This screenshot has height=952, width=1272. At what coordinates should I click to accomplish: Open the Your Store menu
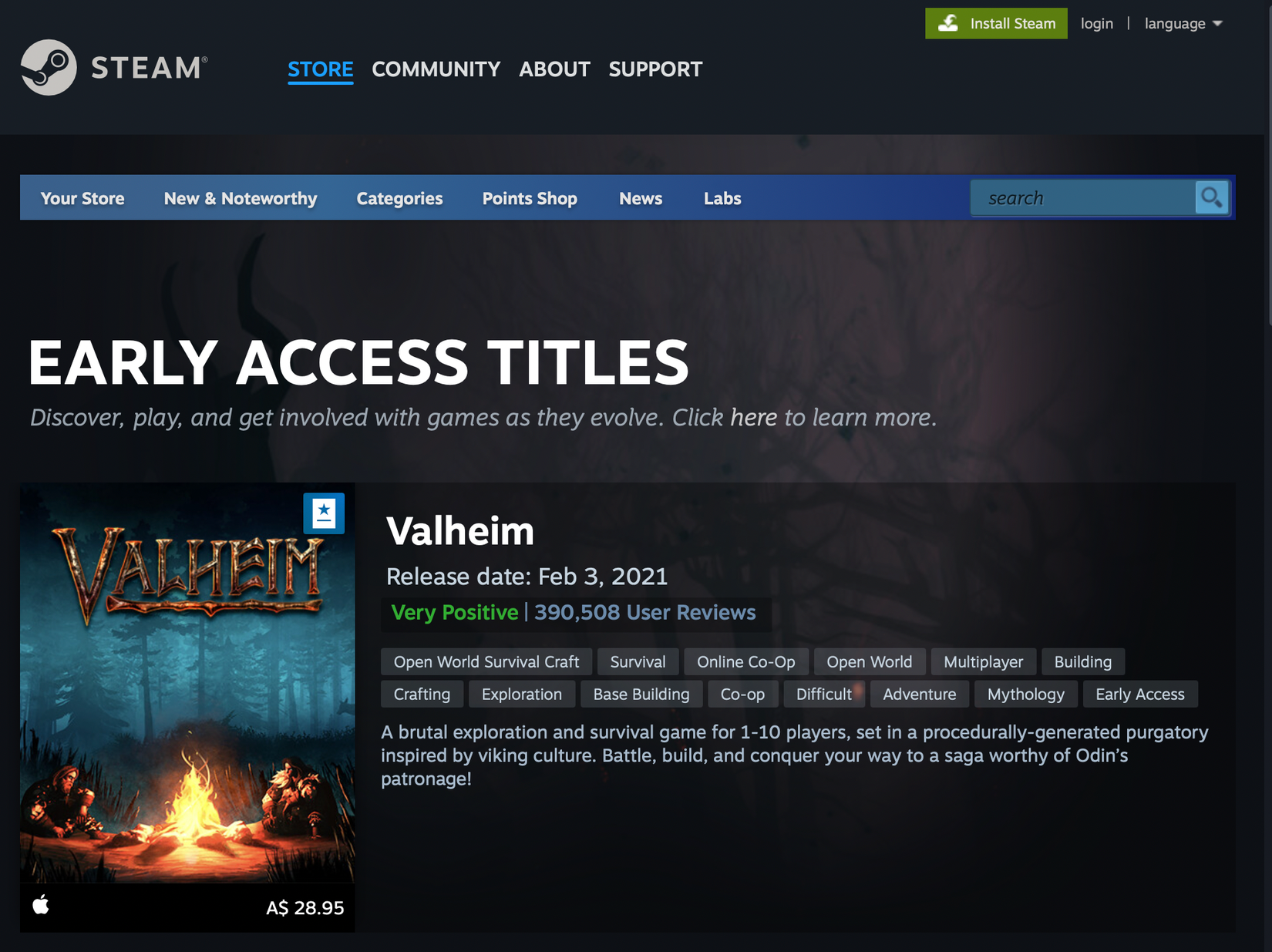point(82,198)
